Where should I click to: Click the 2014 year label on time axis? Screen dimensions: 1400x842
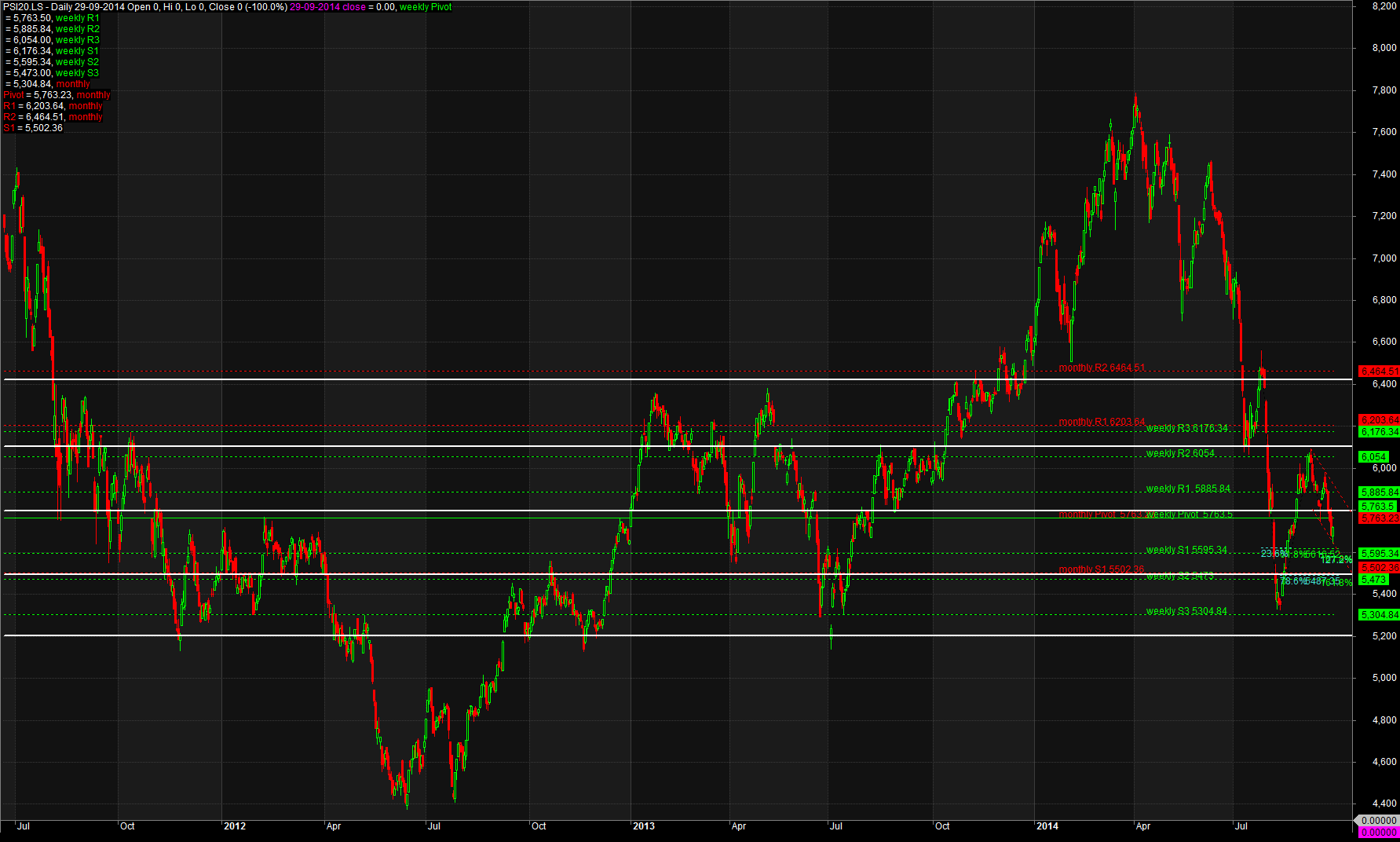[1047, 826]
